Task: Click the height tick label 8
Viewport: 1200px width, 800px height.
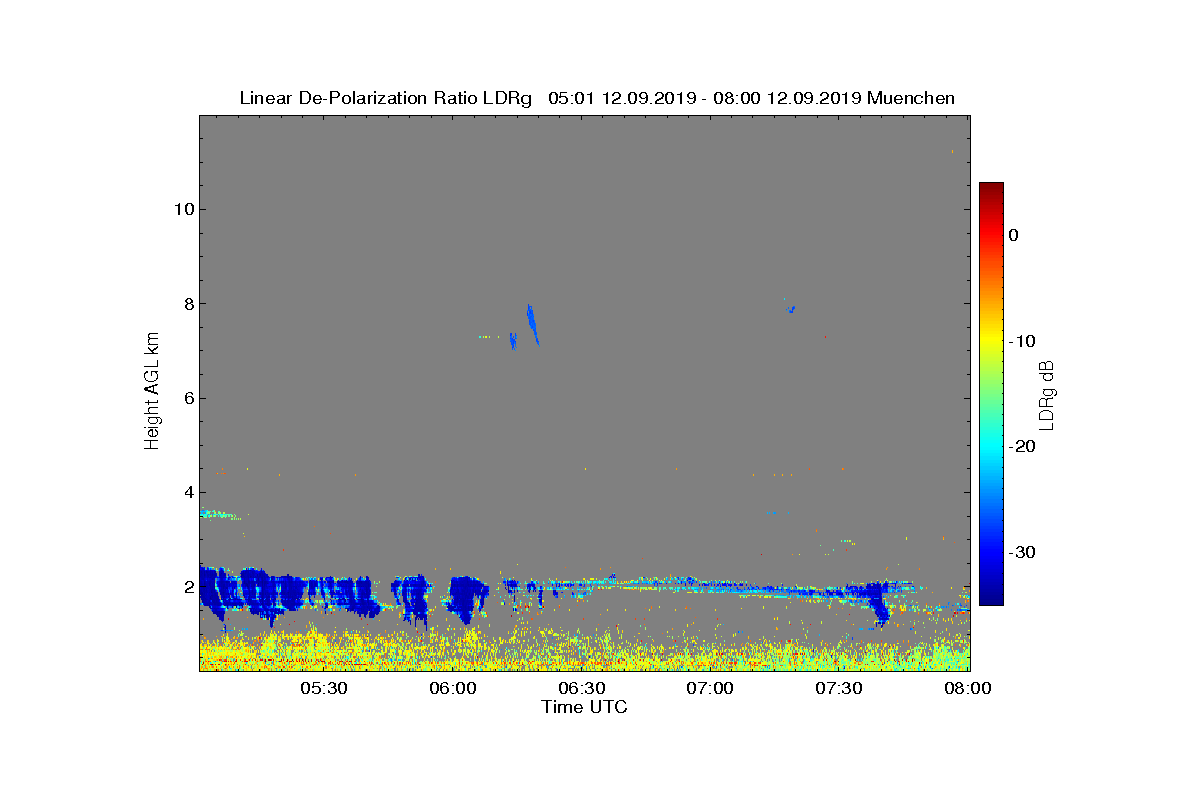Action: (x=187, y=304)
